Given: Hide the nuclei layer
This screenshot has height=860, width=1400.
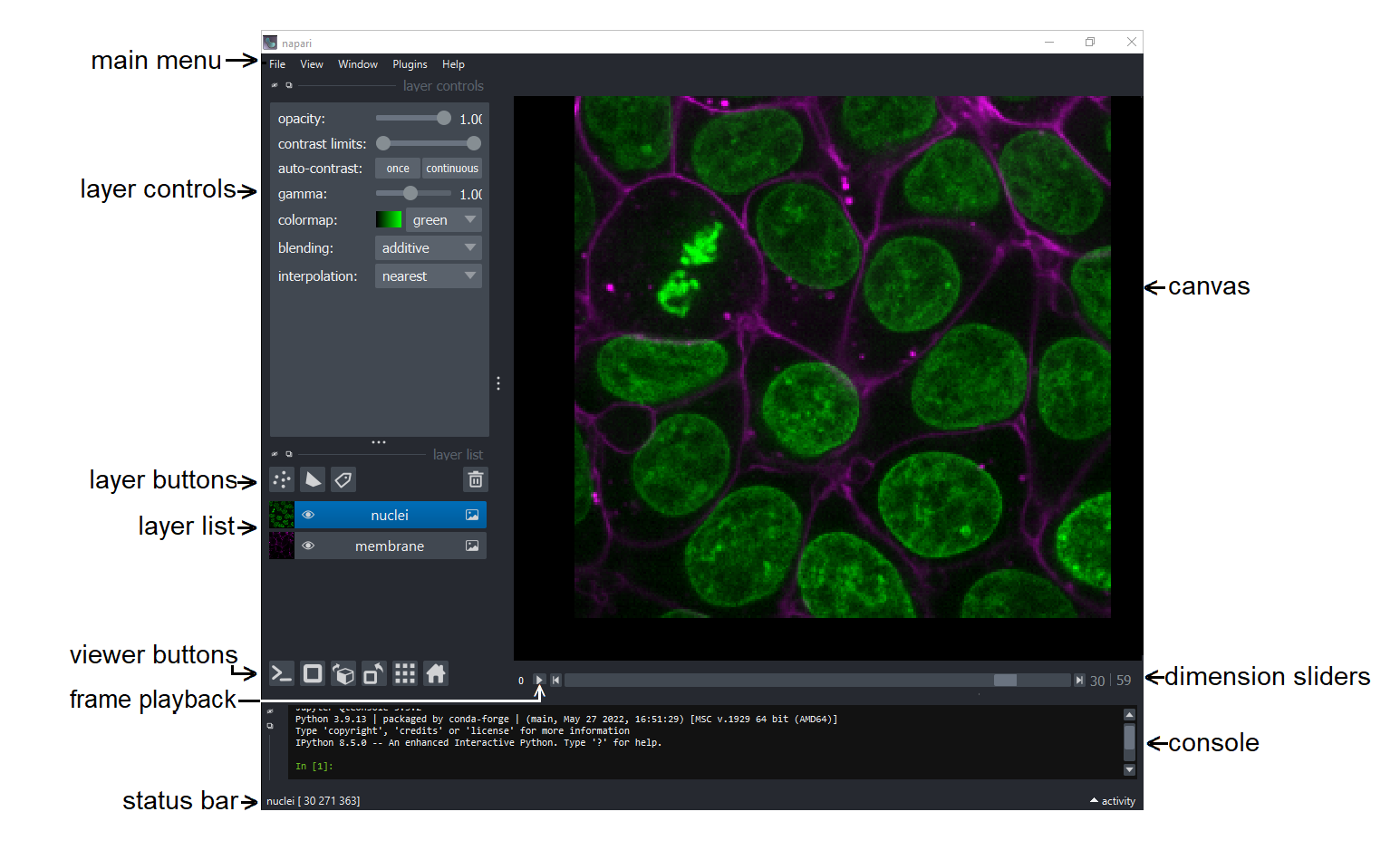Looking at the screenshot, I should pyautogui.click(x=308, y=515).
